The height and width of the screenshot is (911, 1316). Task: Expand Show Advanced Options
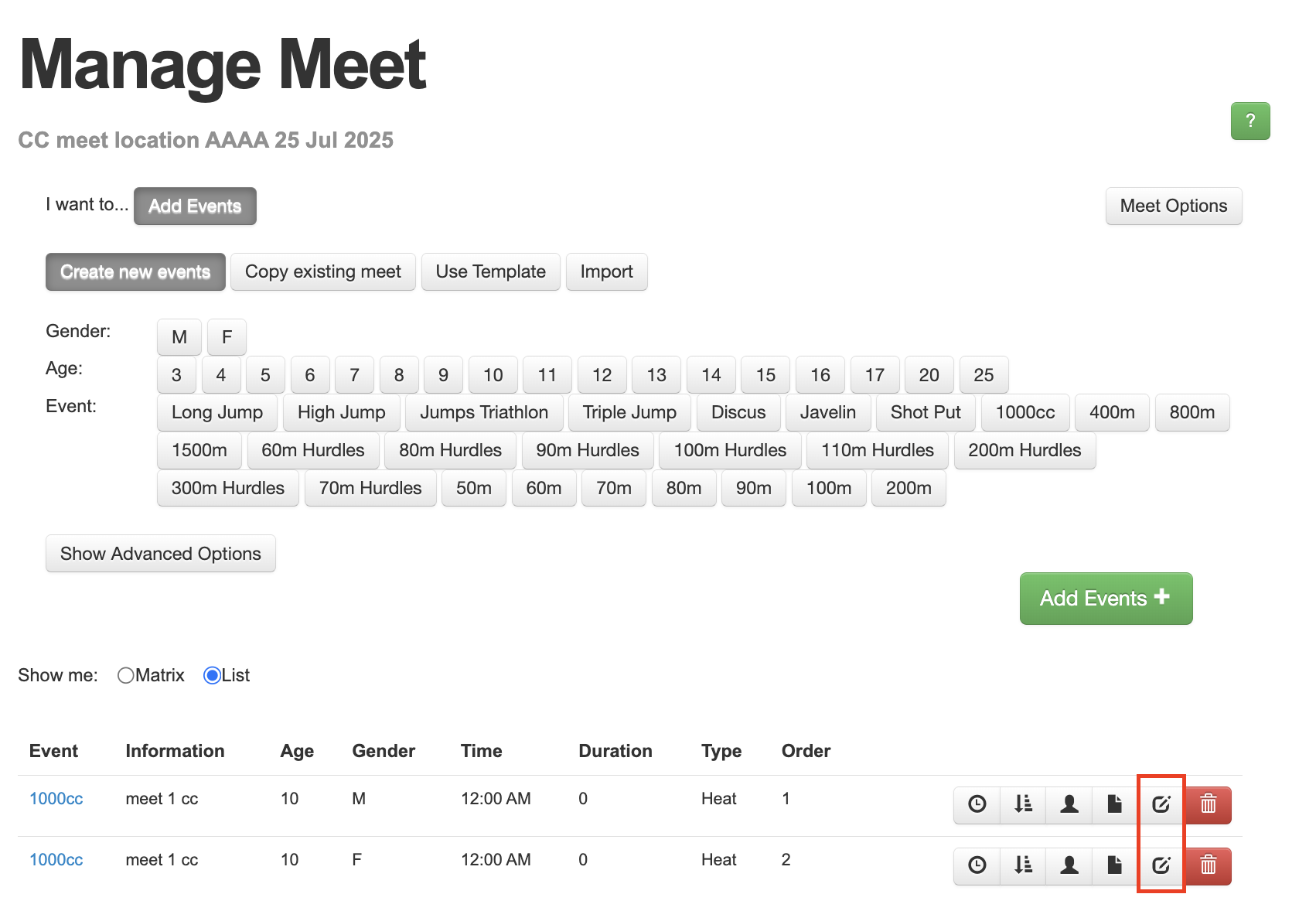(161, 554)
